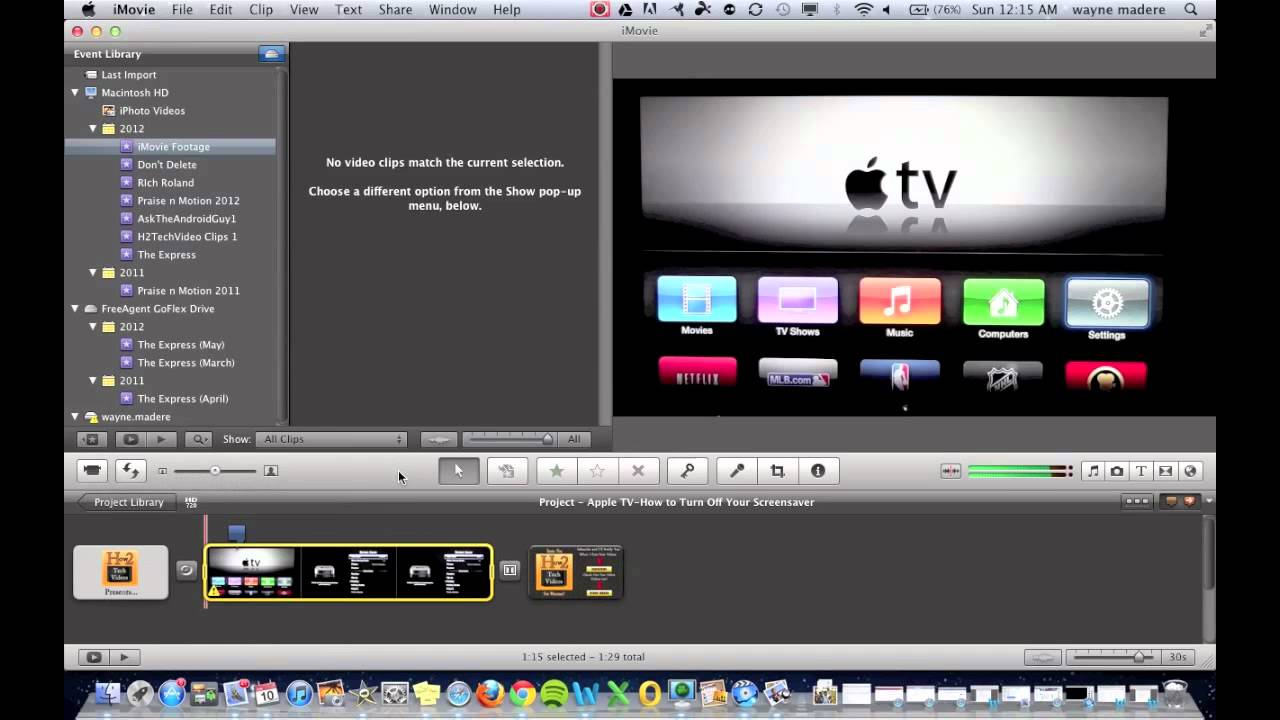Image resolution: width=1280 pixels, height=720 pixels.
Task: Play the project from the beginning
Action: 124,657
